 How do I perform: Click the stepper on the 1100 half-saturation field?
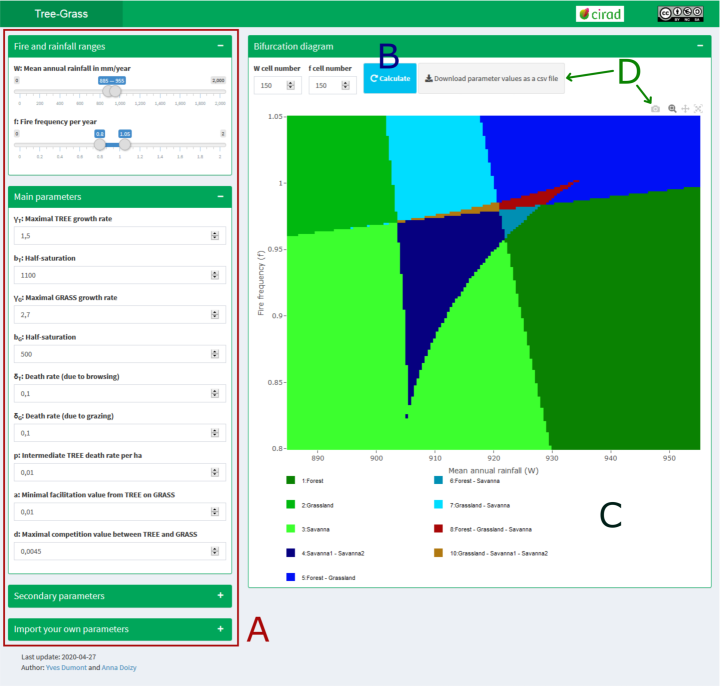[x=214, y=275]
